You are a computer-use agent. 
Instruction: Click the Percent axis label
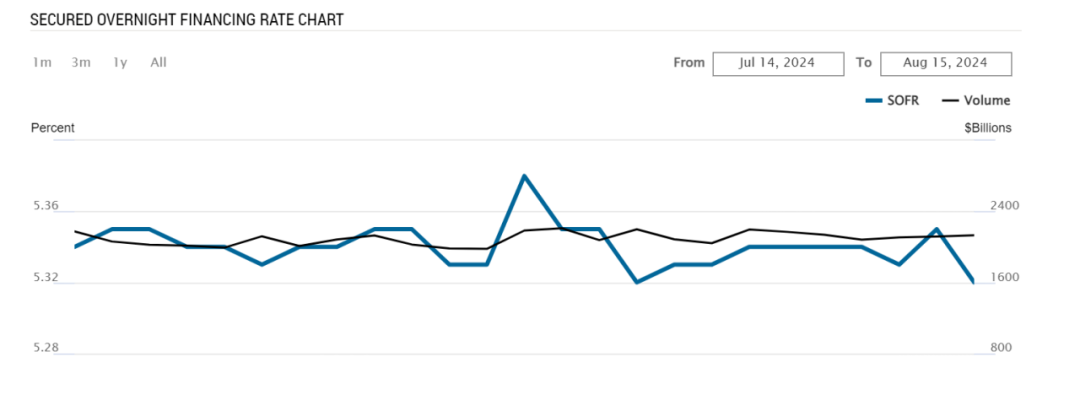pos(53,128)
